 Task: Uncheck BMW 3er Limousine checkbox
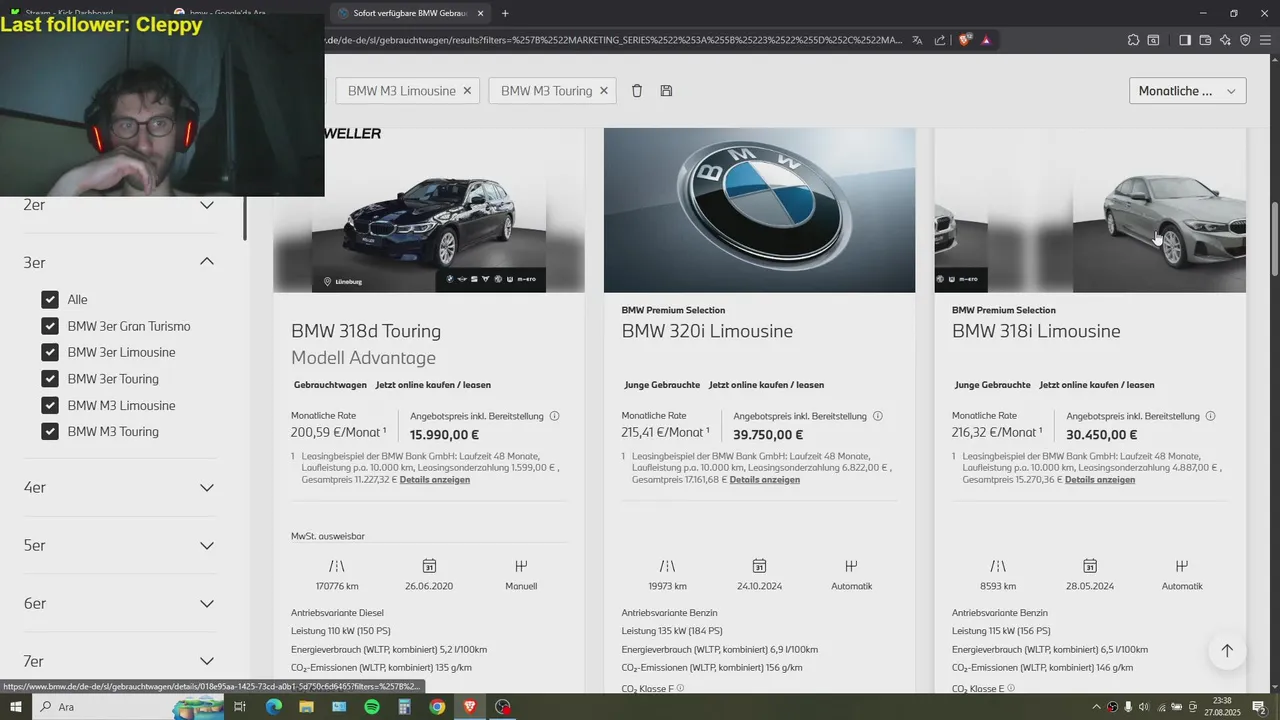(x=50, y=352)
